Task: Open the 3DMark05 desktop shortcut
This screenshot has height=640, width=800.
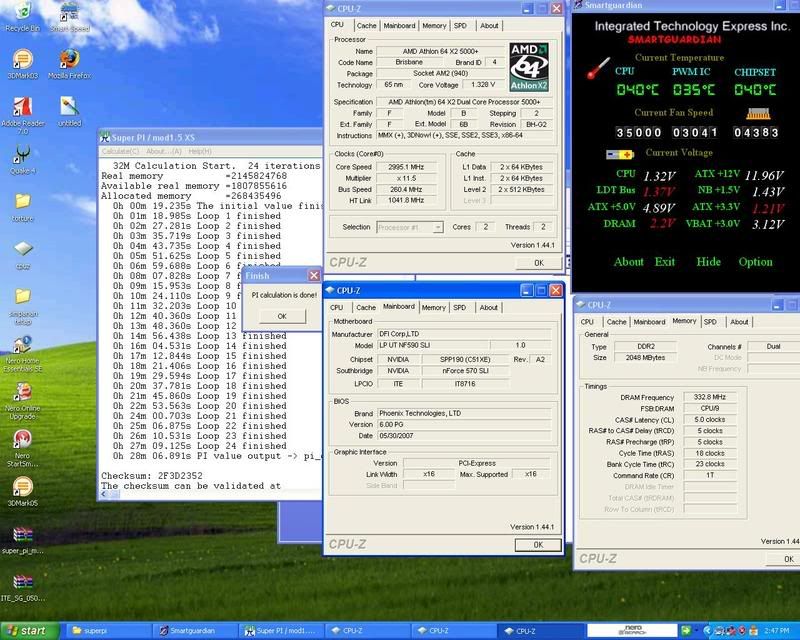Action: pos(21,487)
